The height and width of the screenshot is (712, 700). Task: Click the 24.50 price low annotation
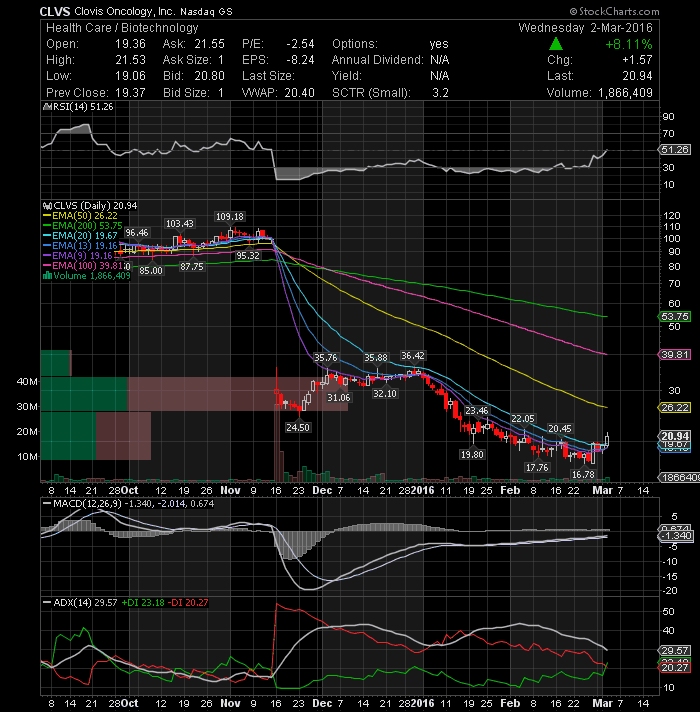pos(298,427)
